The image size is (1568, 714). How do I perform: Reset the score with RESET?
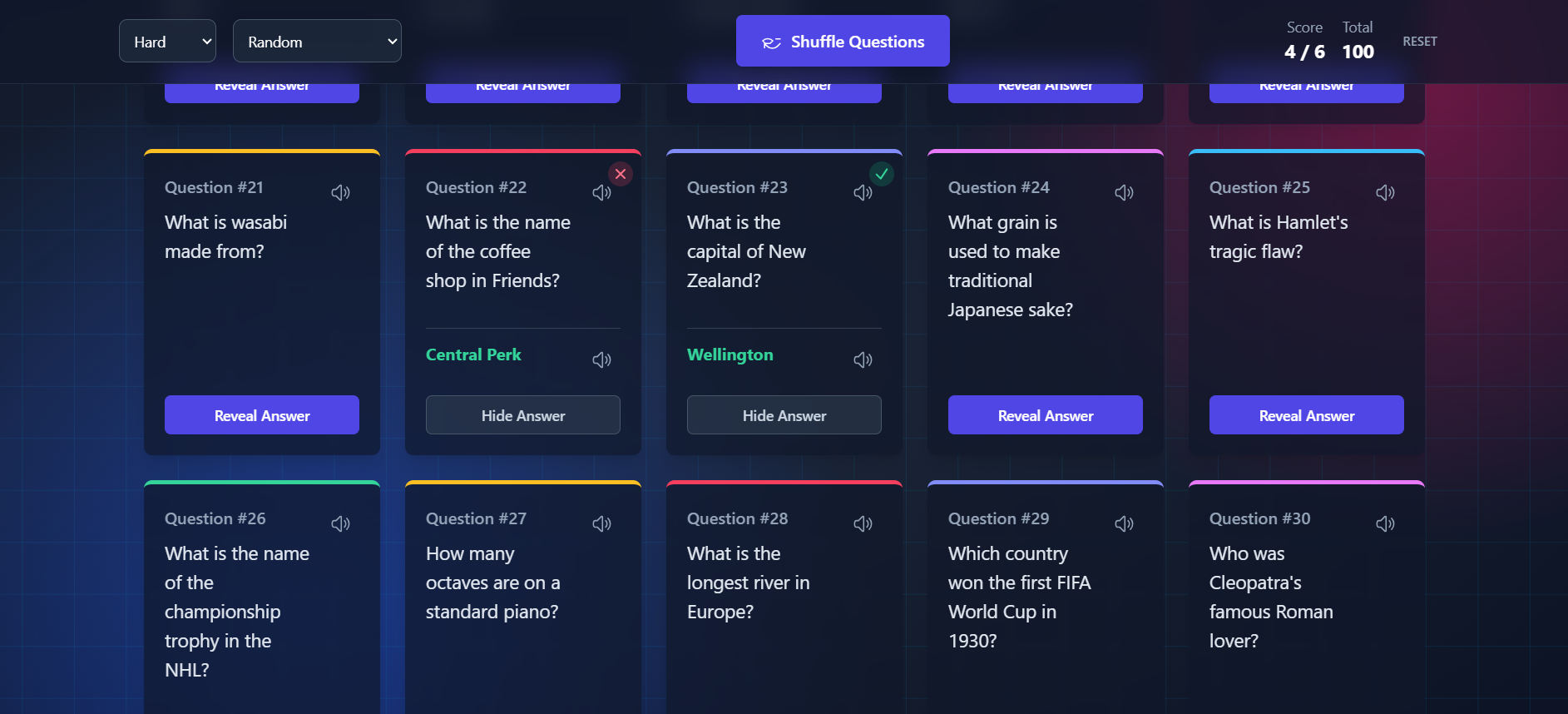pos(1419,42)
